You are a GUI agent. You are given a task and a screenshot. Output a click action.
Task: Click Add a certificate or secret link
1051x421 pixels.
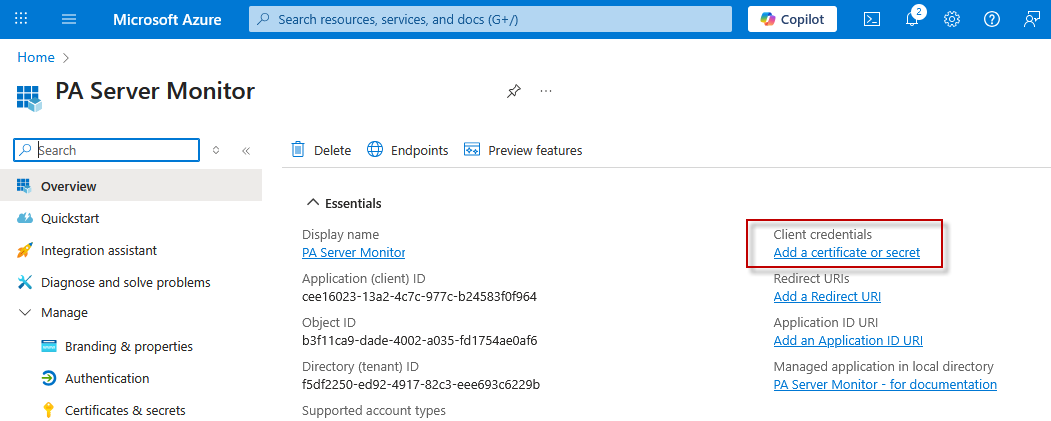tap(846, 253)
